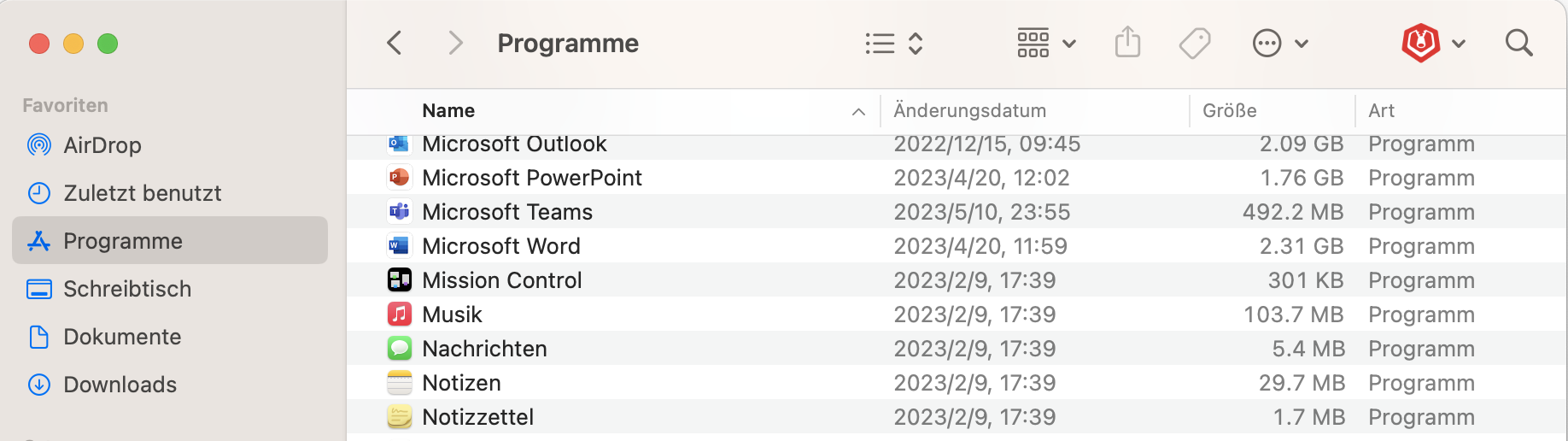Click the Microsoft Teams app icon
1568x441 pixels.
[x=399, y=212]
